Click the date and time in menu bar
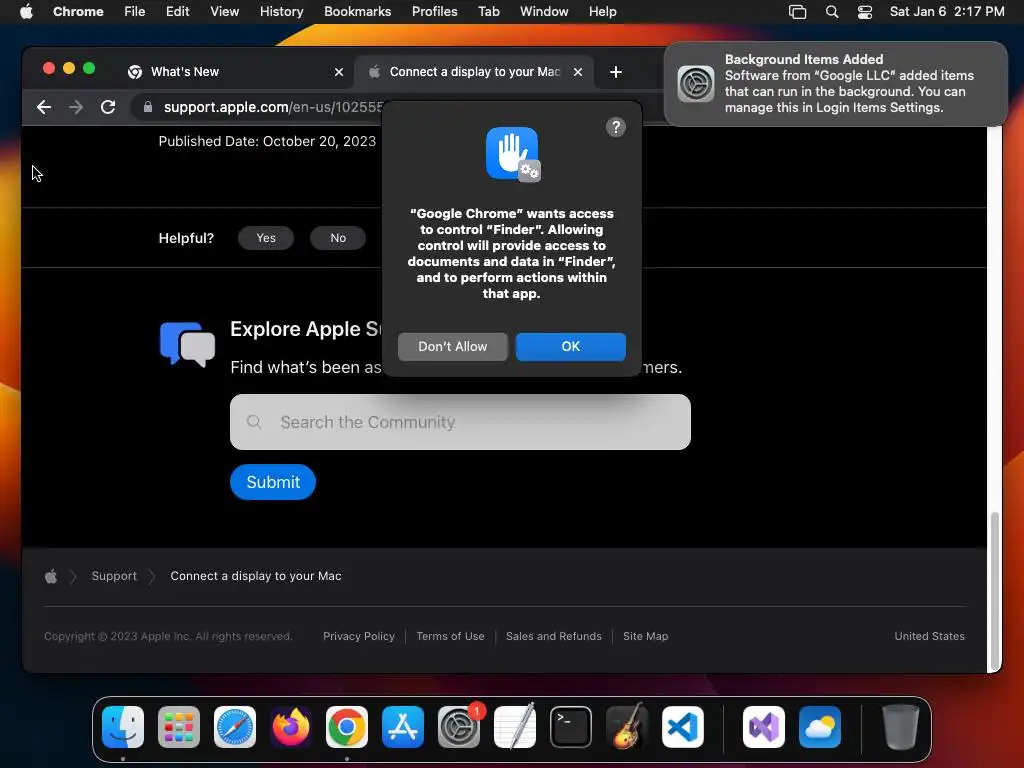 pyautogui.click(x=947, y=12)
